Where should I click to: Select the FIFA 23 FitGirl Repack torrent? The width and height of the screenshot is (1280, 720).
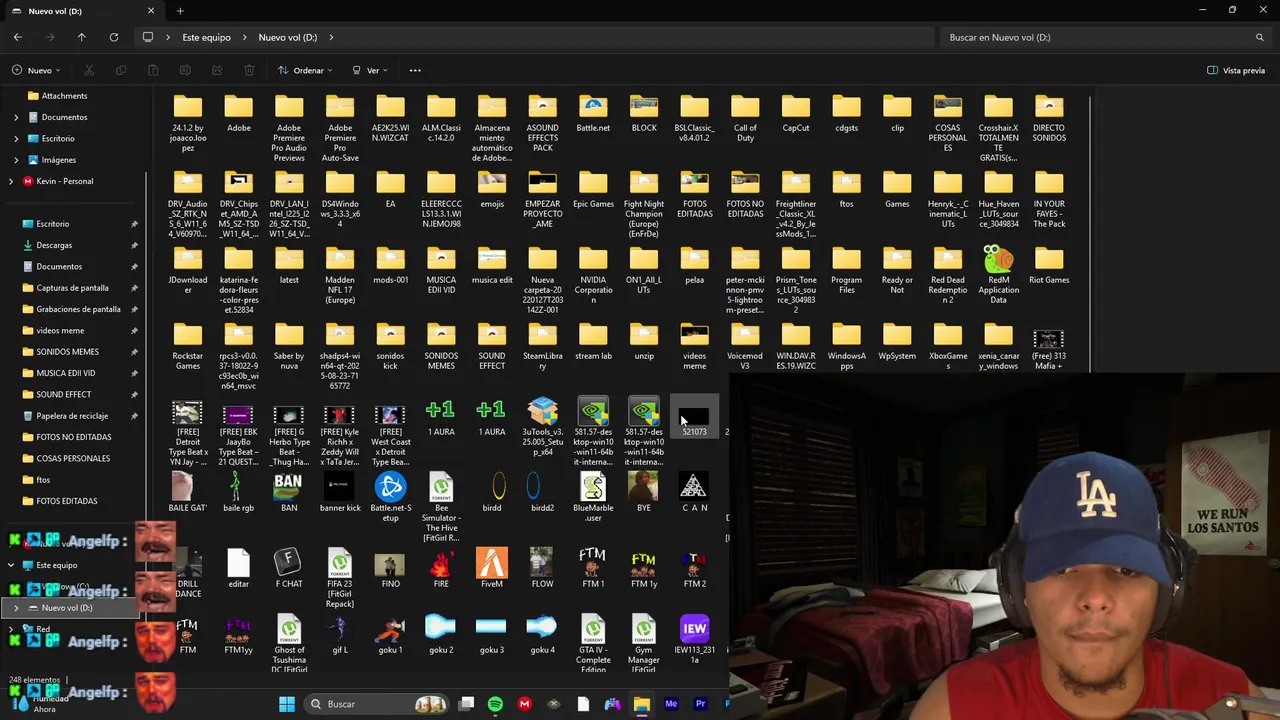coord(339,578)
